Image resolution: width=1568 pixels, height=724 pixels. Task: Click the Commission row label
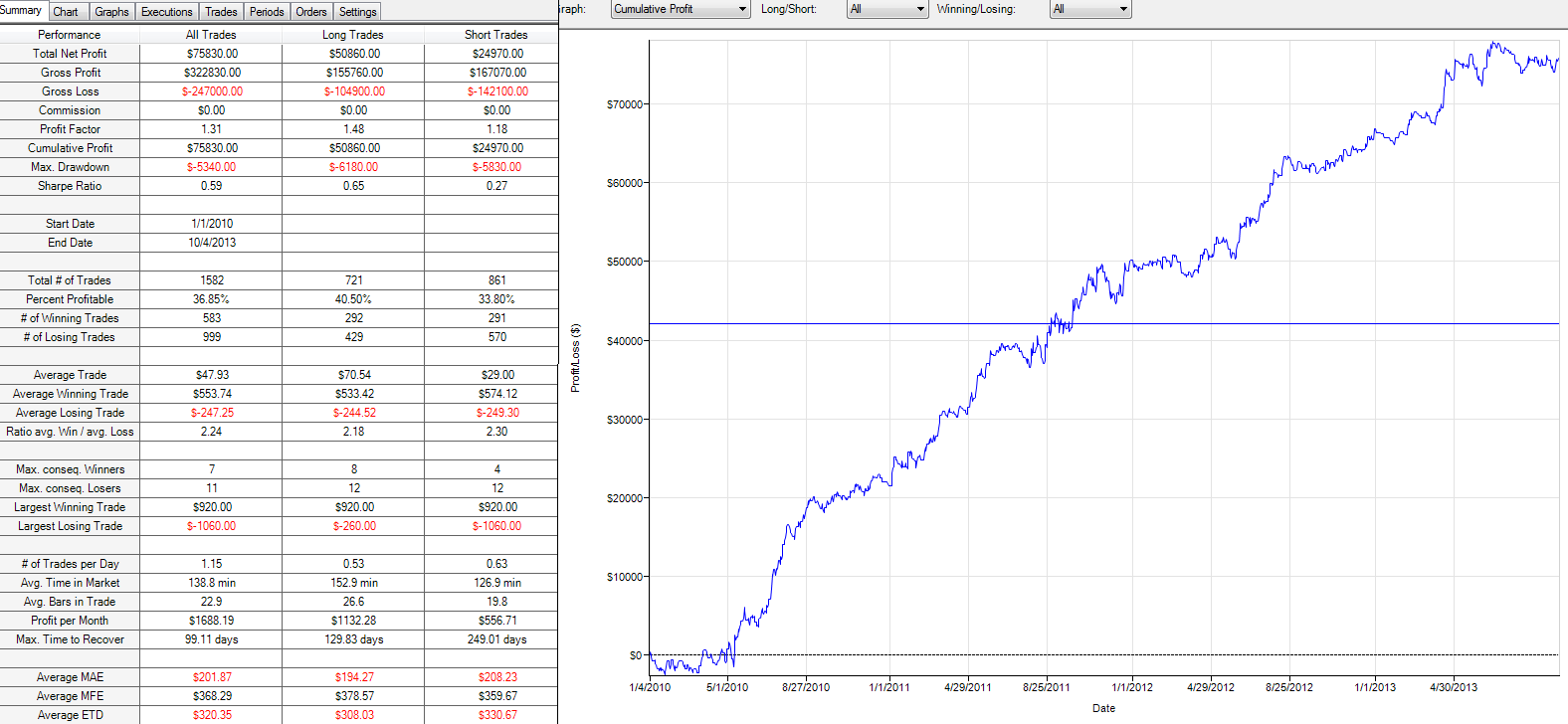coord(70,110)
